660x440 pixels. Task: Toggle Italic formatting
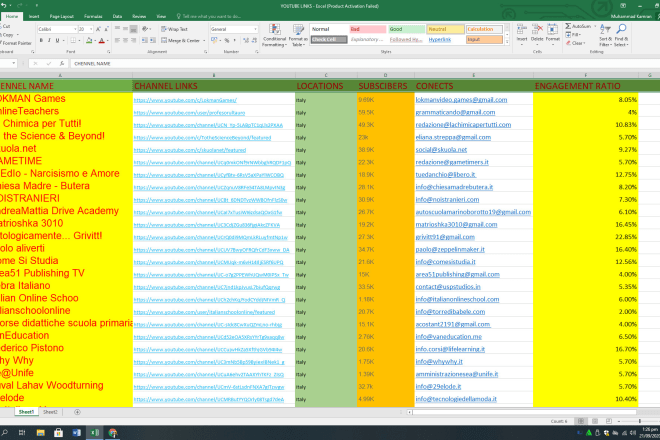tap(49, 40)
